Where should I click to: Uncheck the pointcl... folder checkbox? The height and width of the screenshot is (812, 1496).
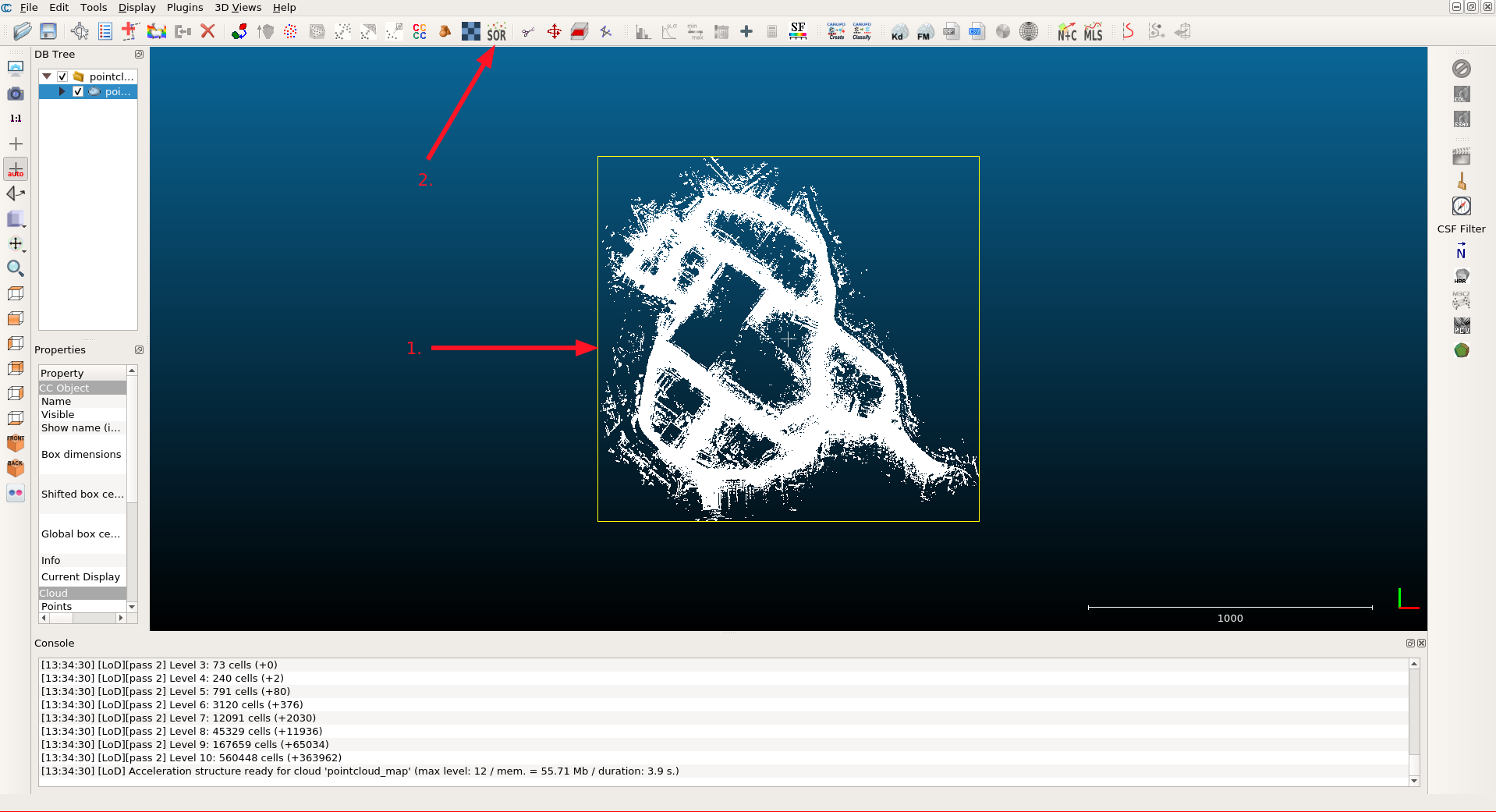(62, 76)
